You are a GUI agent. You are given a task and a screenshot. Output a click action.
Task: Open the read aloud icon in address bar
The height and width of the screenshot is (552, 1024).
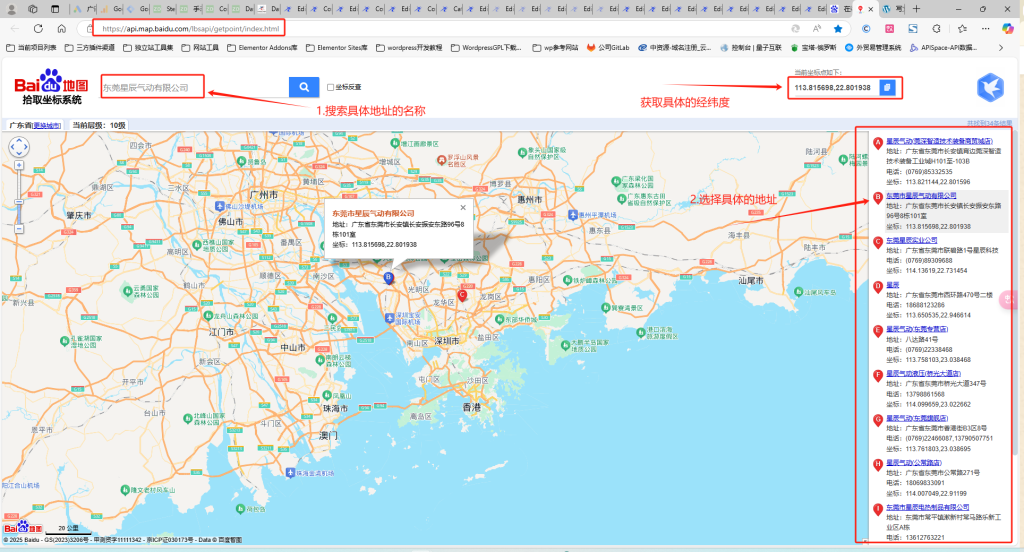coord(817,29)
